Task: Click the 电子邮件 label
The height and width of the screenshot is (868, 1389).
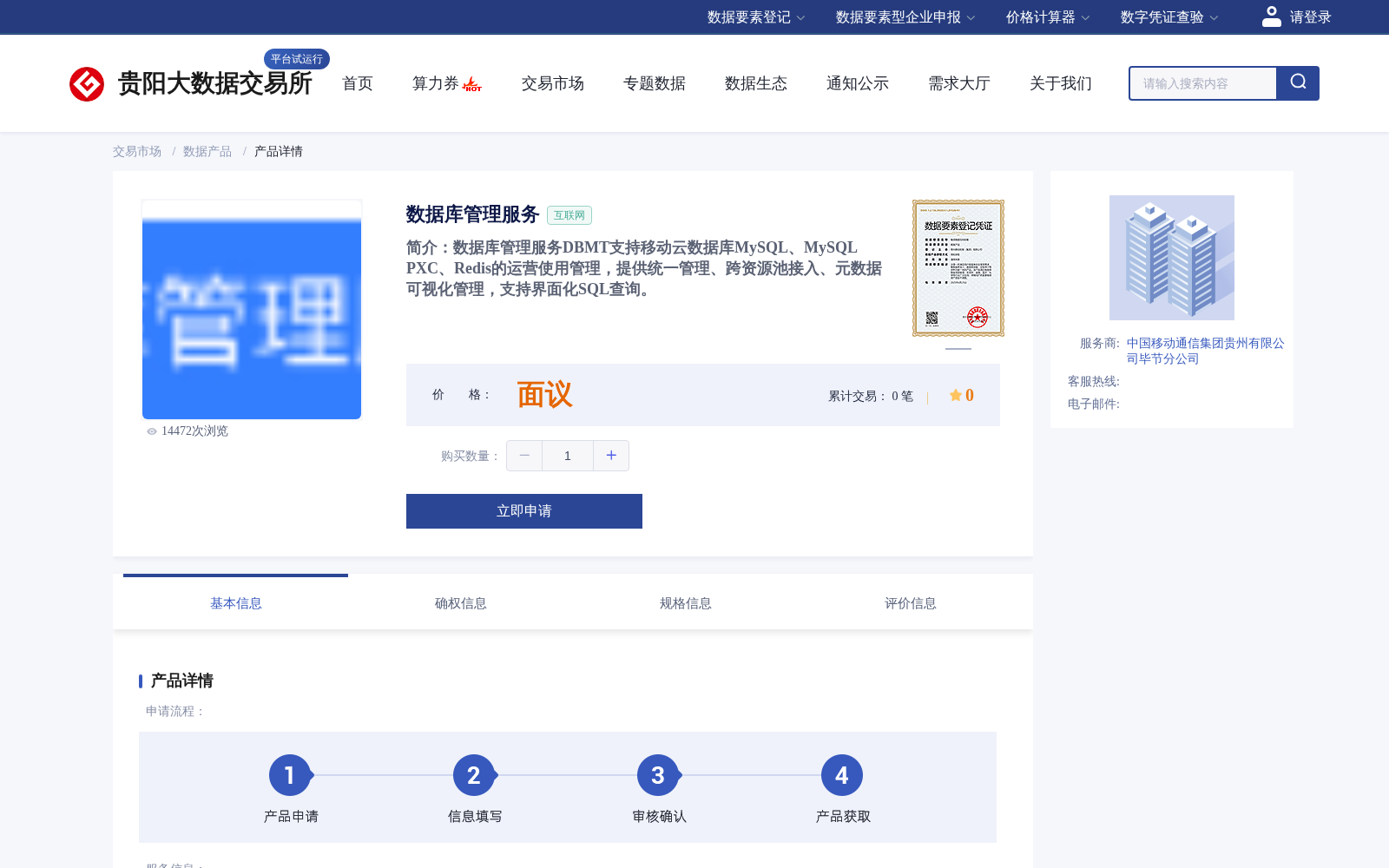Action: 1094,404
